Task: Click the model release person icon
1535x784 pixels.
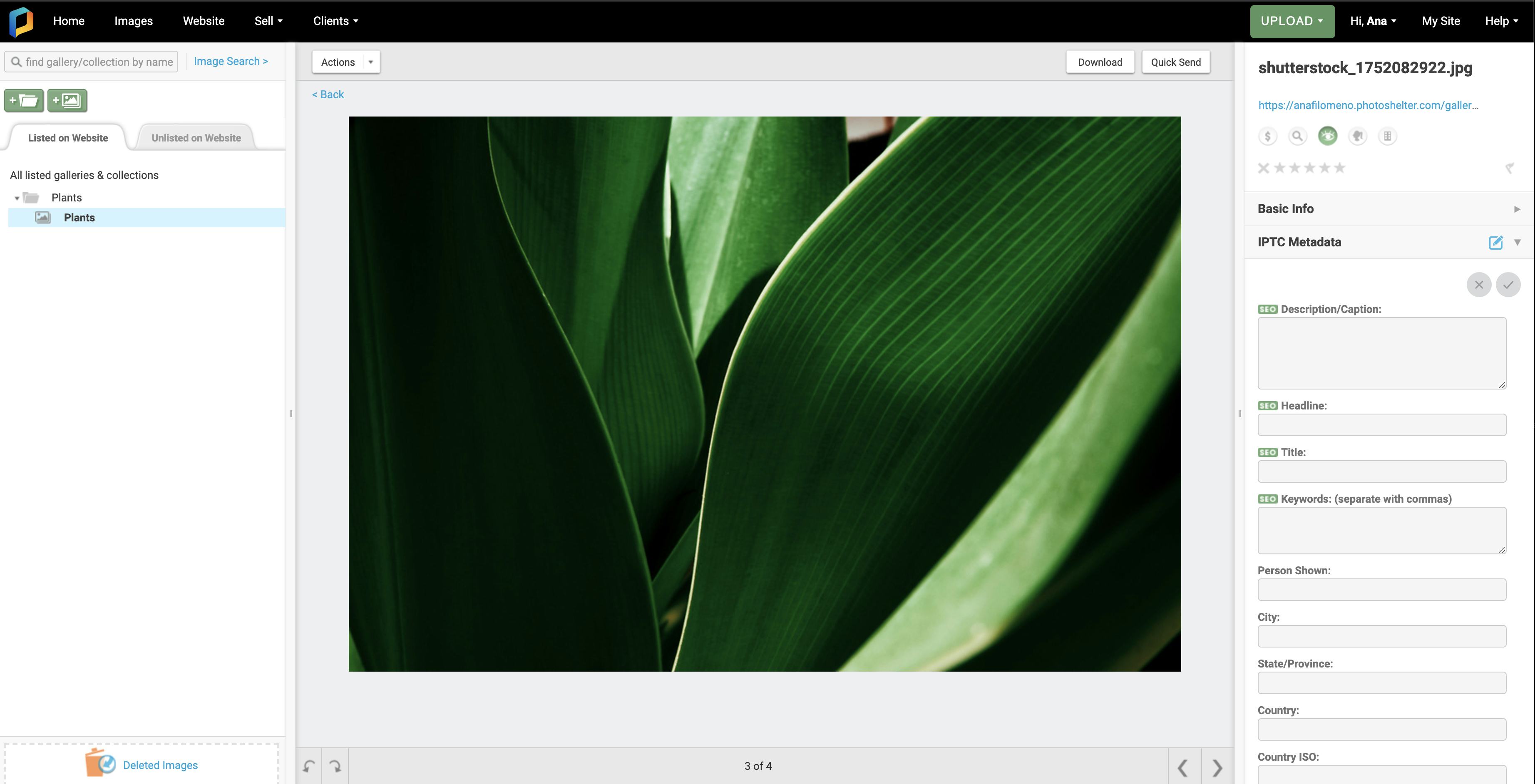Action: (1357, 136)
